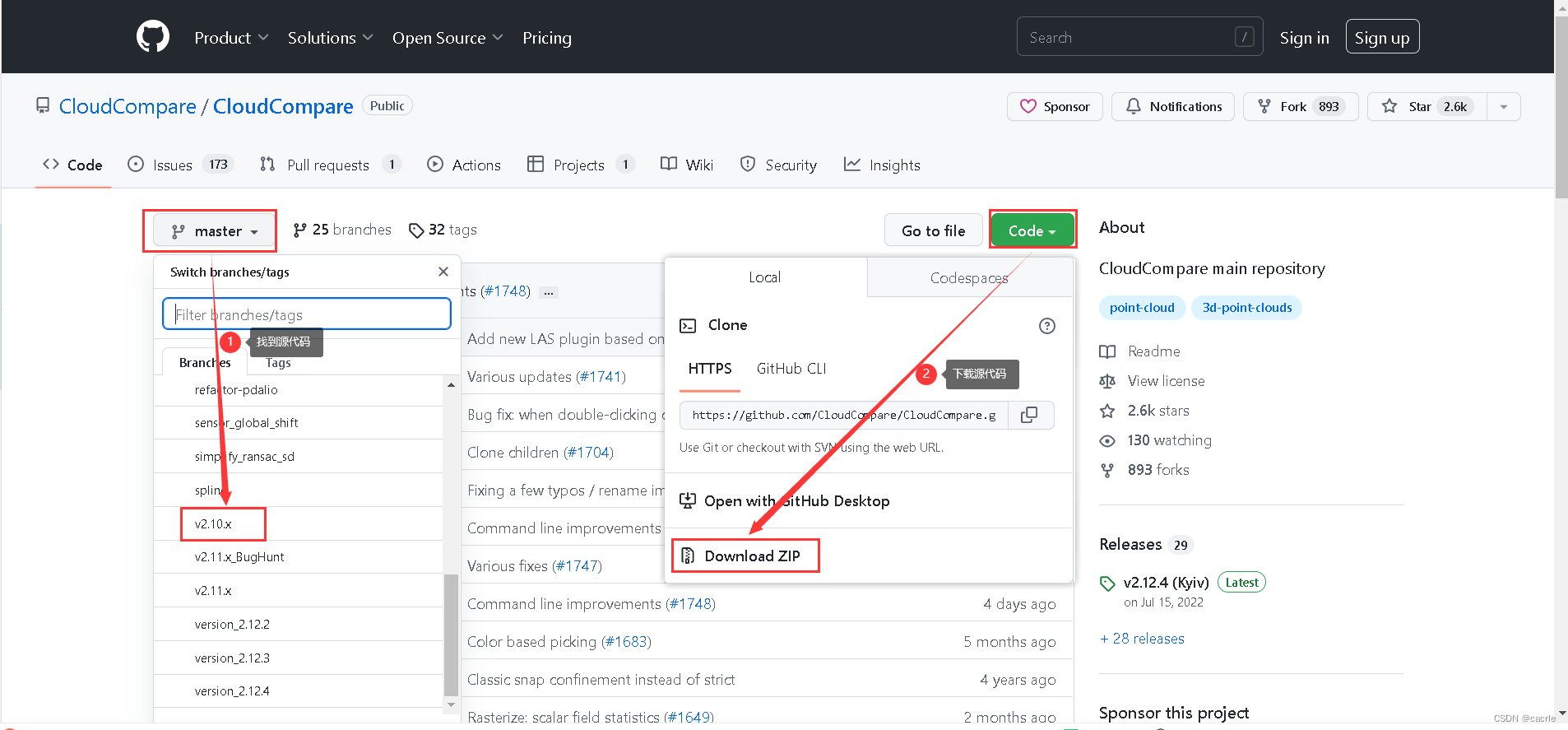Click the Filter branches/tags input
Viewport: 1568px width, 730px height.
coord(307,314)
